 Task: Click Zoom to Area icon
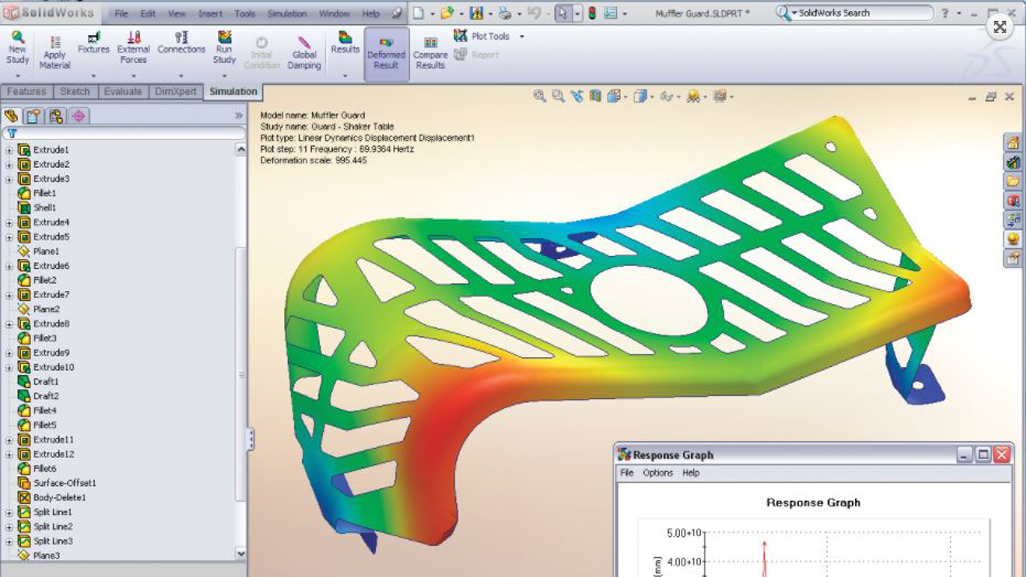(x=558, y=96)
